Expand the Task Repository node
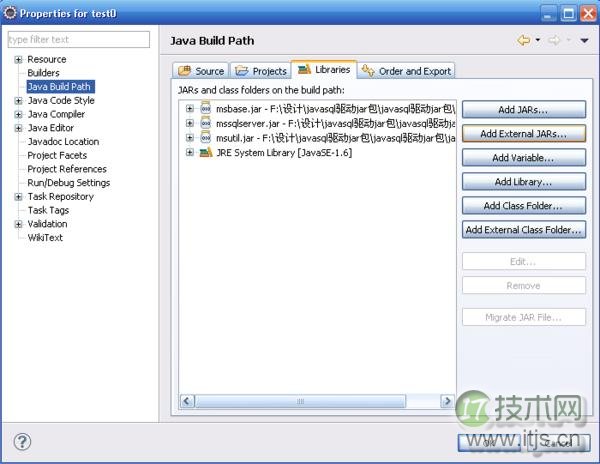This screenshot has height=464, width=600. [18, 197]
